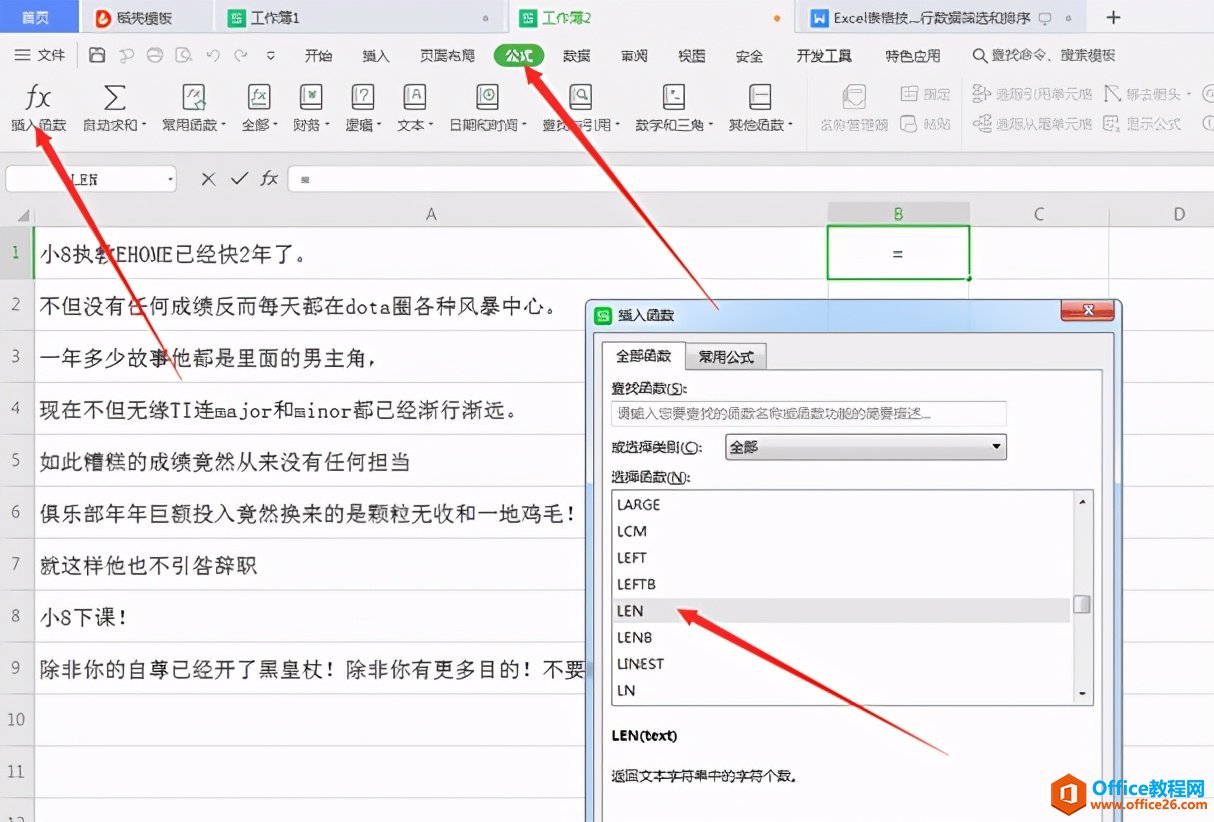The width and height of the screenshot is (1214, 822).
Task: Click the confirm checkmark in formula bar
Action: (x=238, y=179)
